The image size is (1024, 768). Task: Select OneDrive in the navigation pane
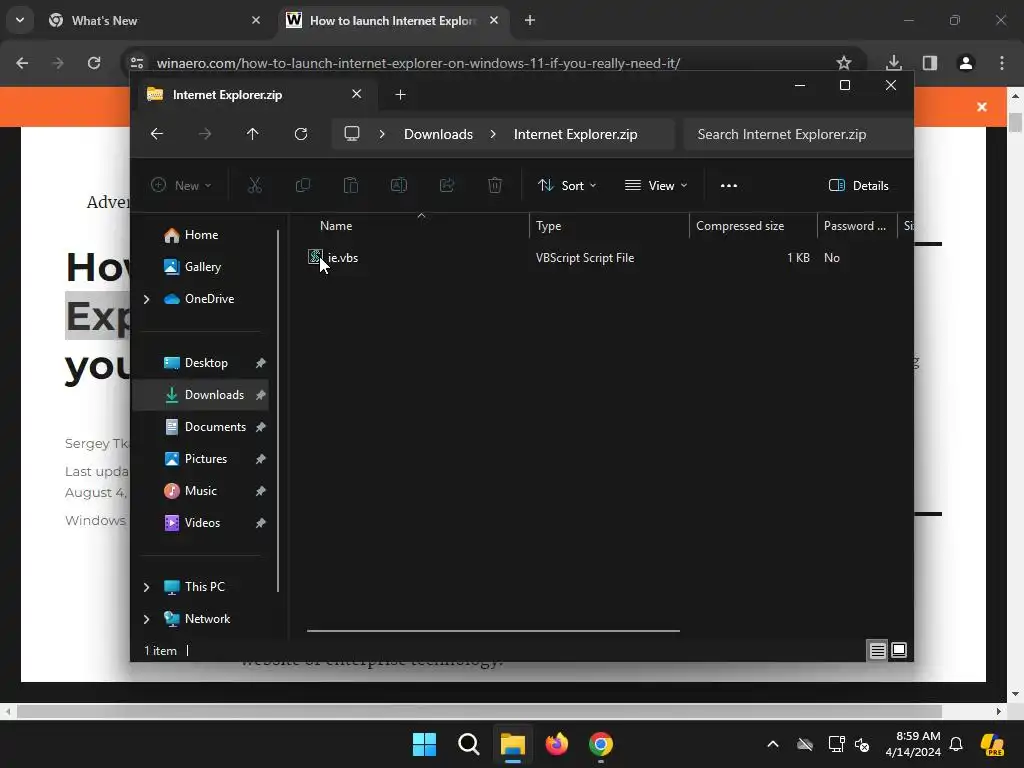[209, 298]
